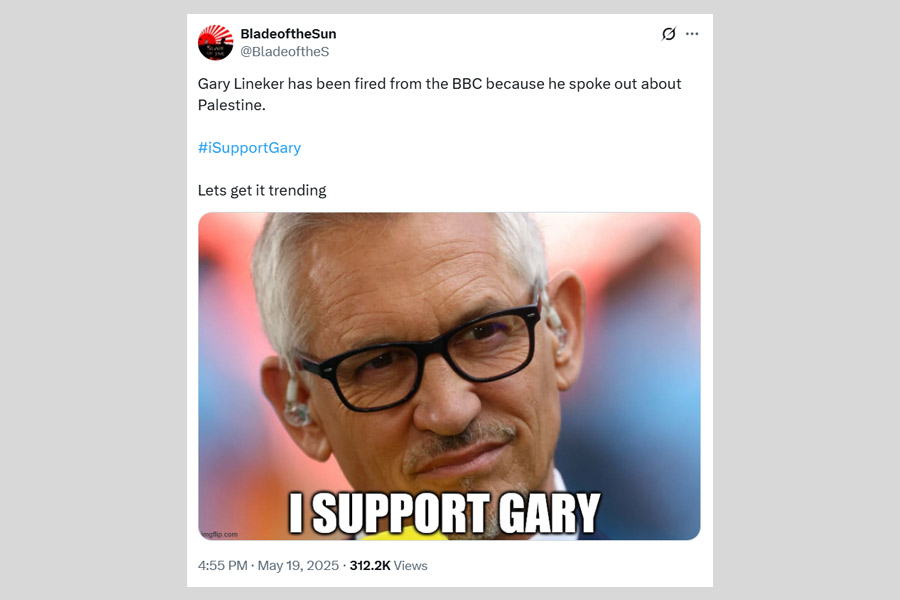Open the three-dot more options menu
The image size is (900, 600).
coord(692,34)
